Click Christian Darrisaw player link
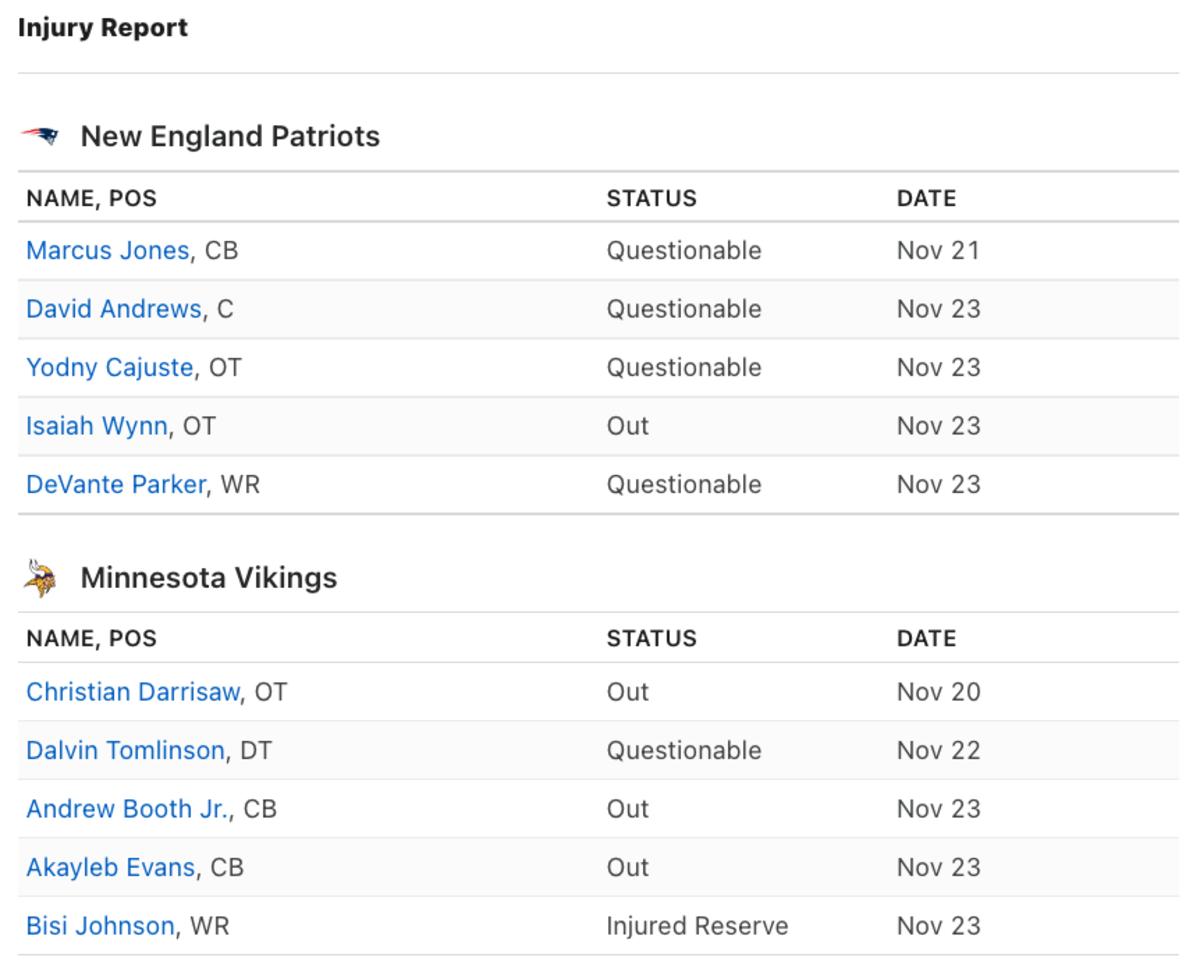 [x=132, y=692]
